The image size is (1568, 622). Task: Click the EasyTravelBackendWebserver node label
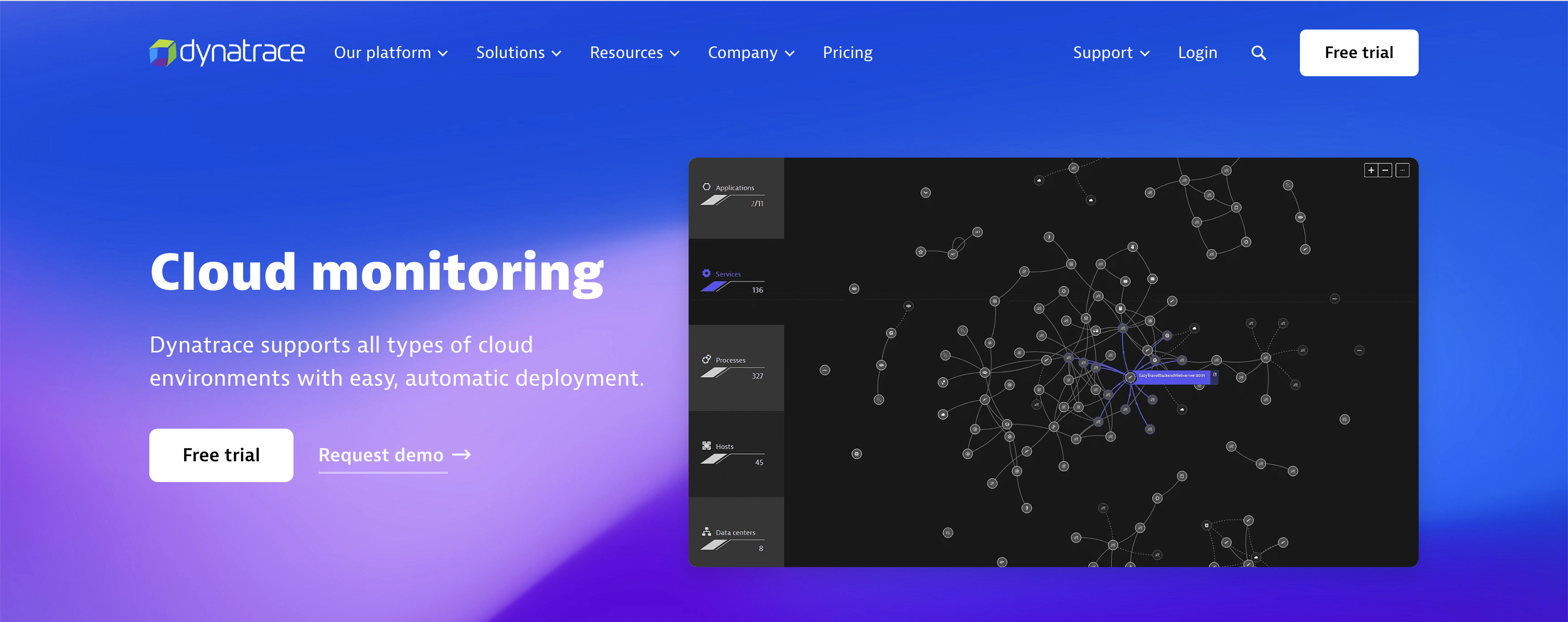click(x=1172, y=375)
